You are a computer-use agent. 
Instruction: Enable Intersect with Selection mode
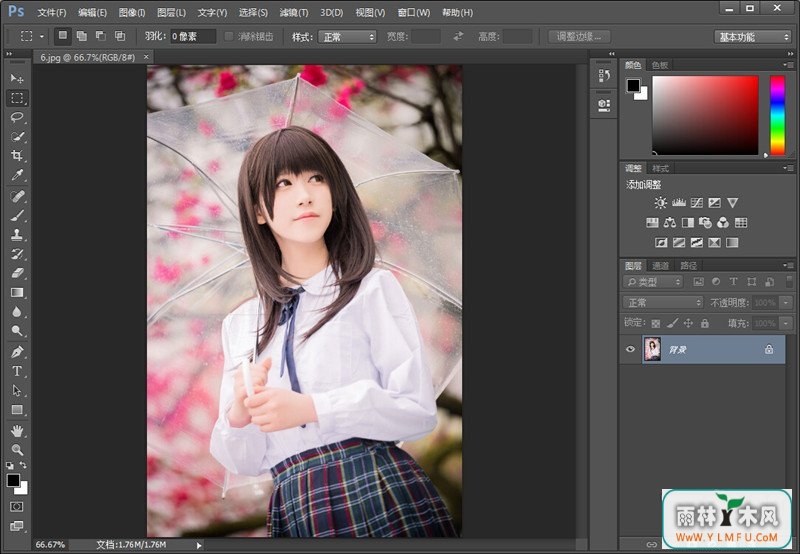120,36
